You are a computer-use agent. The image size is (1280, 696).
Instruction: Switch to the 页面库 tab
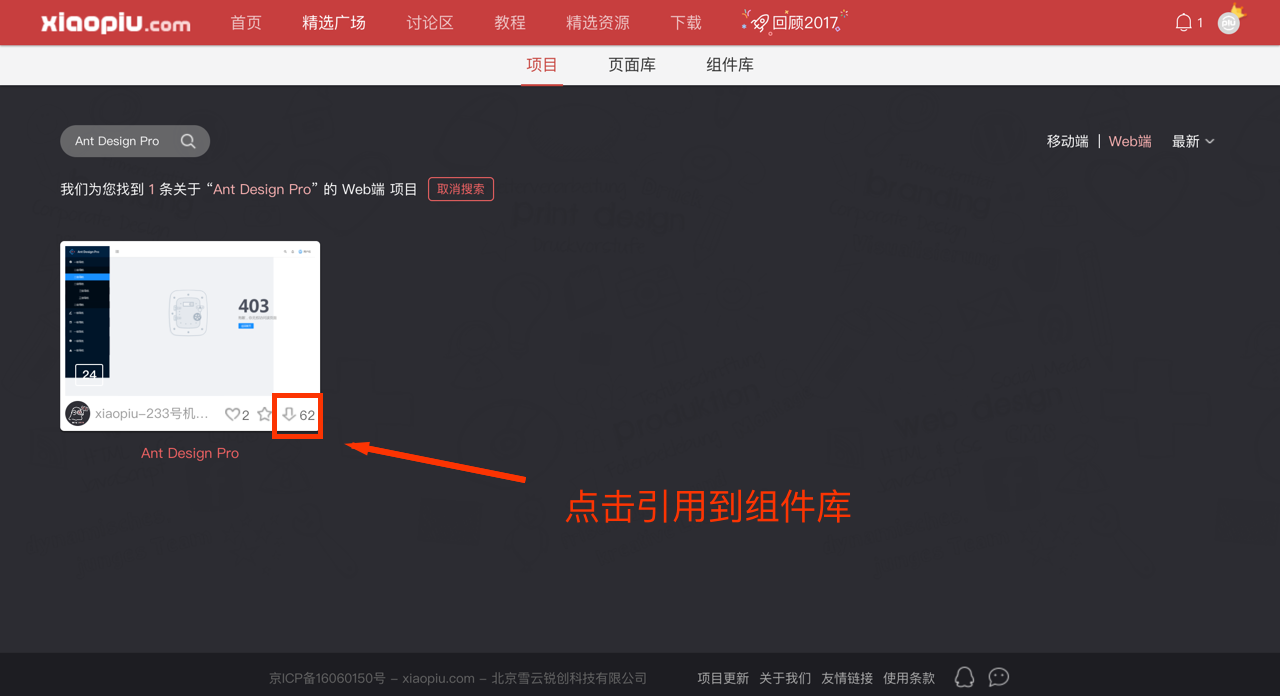coord(632,65)
